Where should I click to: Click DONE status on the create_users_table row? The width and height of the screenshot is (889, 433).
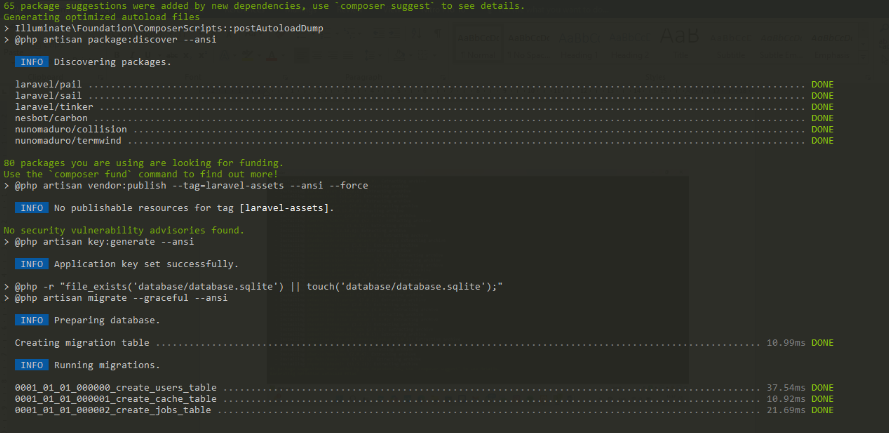tap(822, 387)
